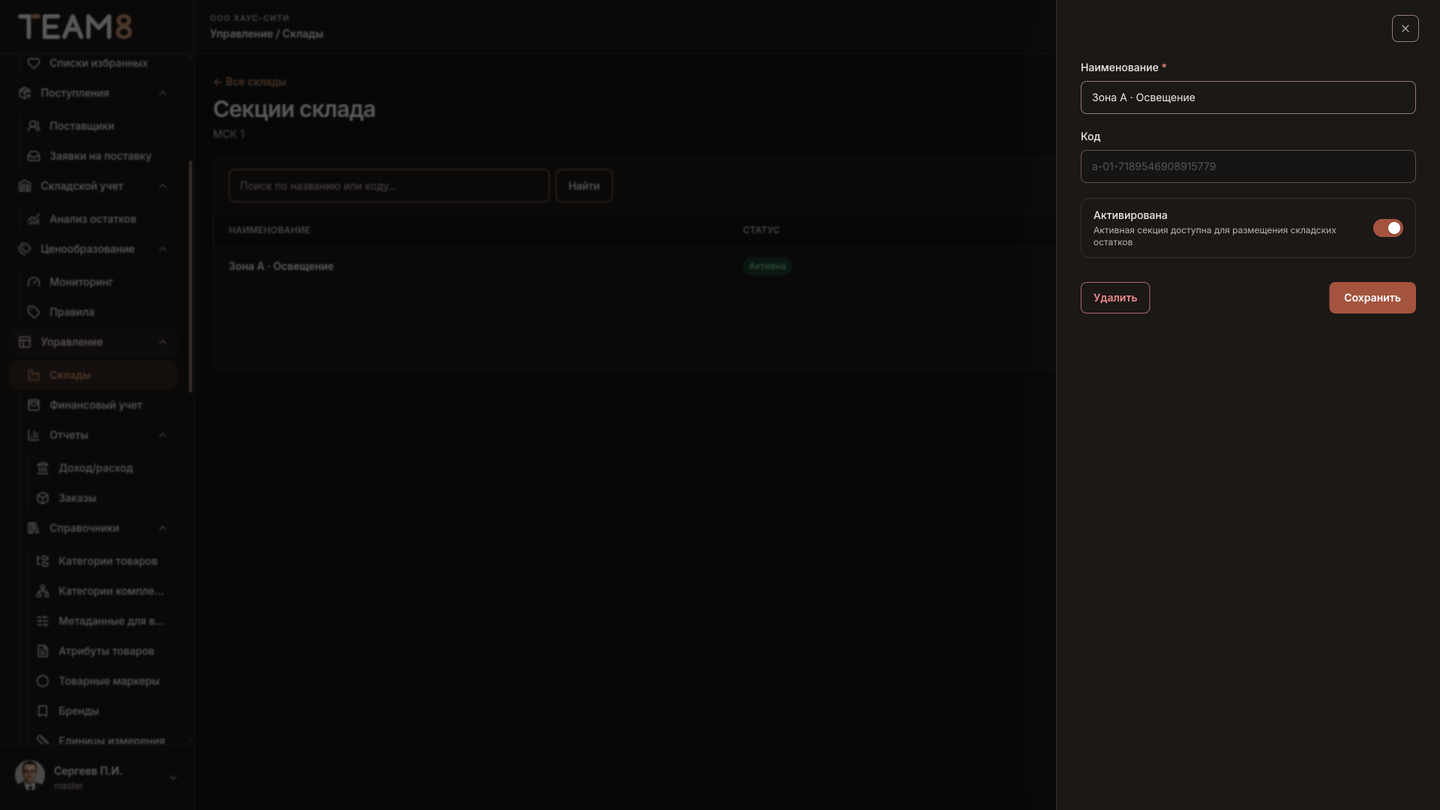Click the search by name or code field
Viewport: 1440px width, 810px height.
pyautogui.click(x=389, y=186)
